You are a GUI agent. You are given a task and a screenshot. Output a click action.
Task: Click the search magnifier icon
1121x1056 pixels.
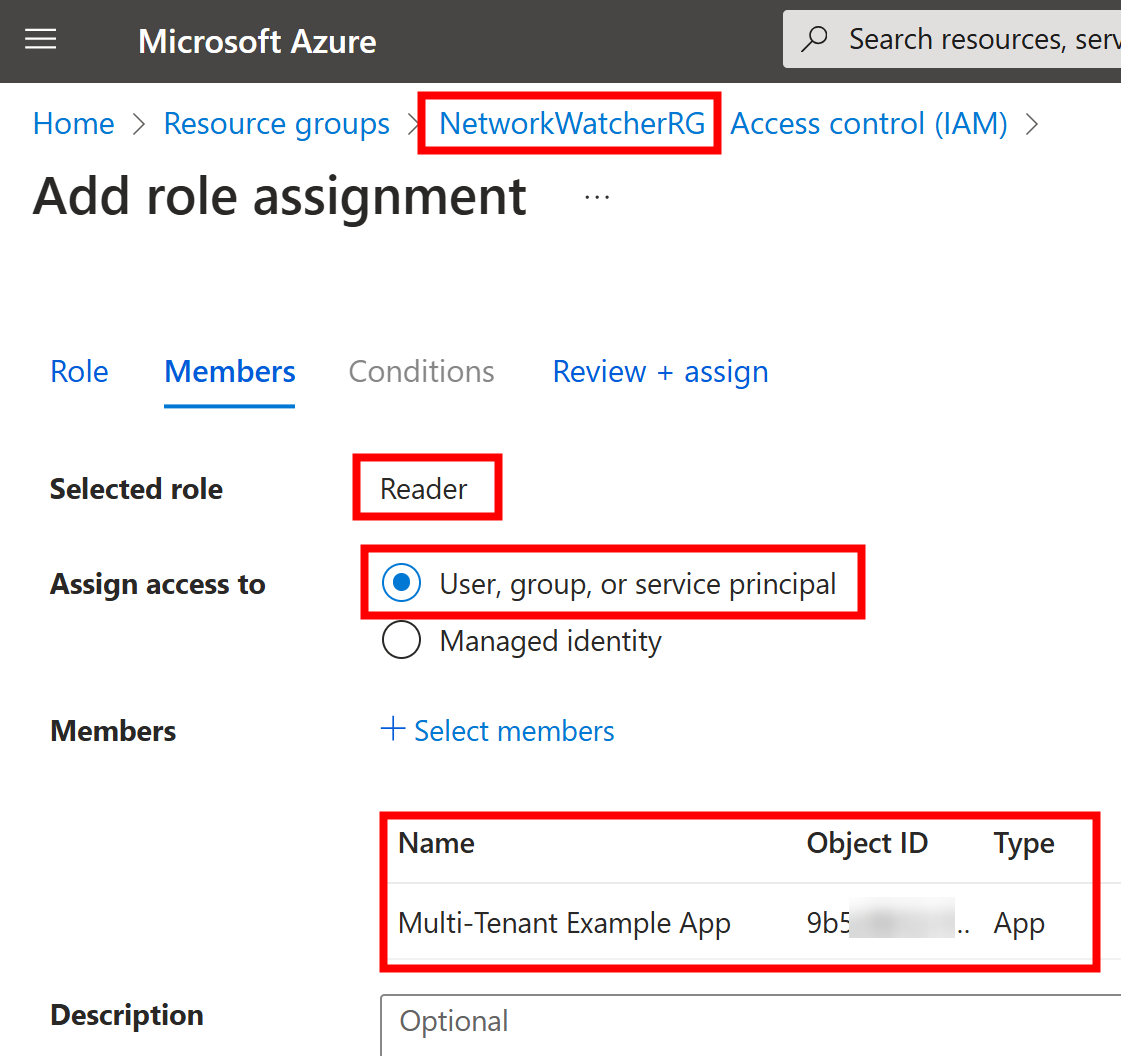814,39
